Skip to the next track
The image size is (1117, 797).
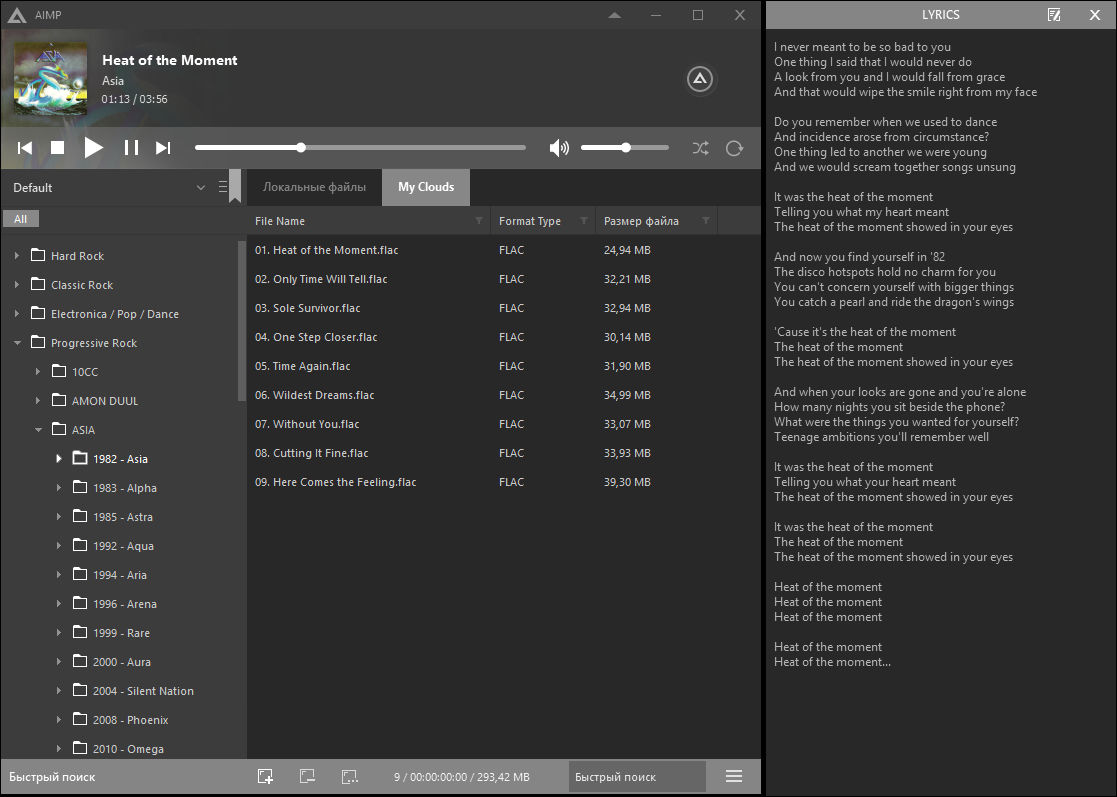click(163, 148)
